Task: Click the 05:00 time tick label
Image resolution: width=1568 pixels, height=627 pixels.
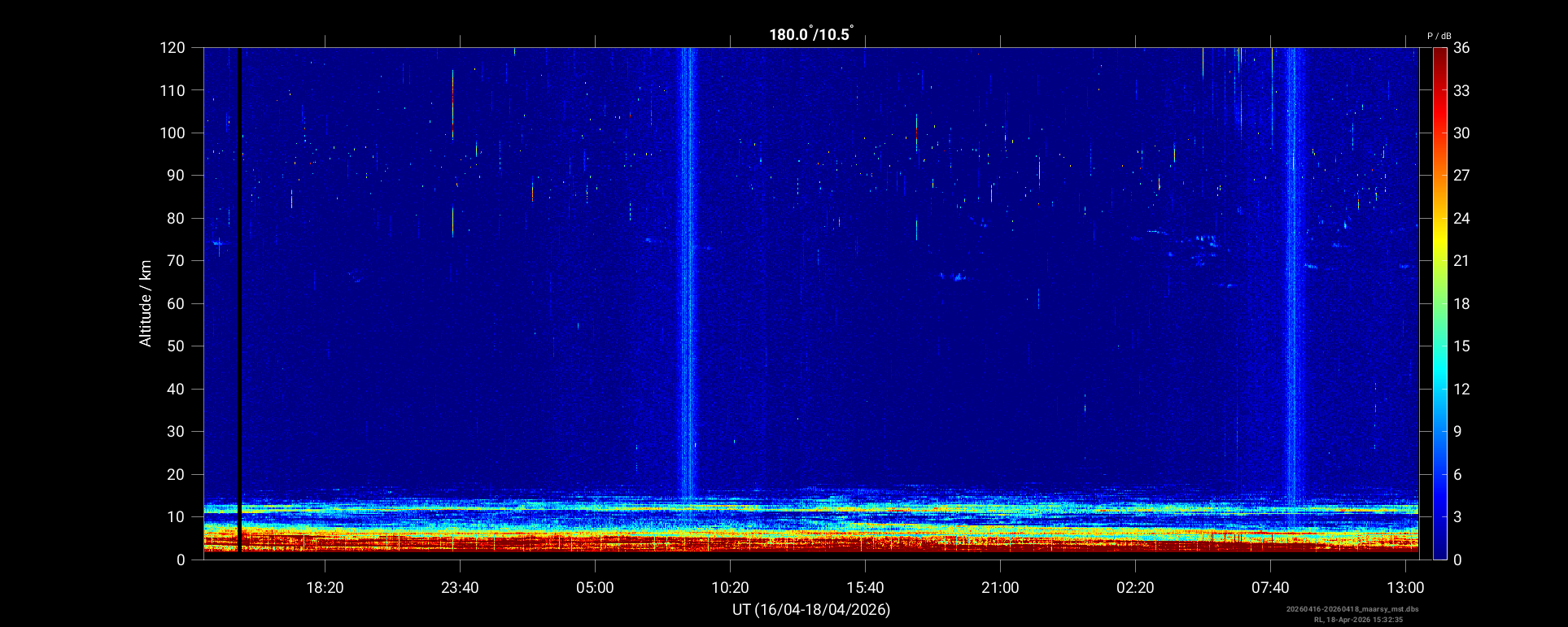Action: point(595,587)
